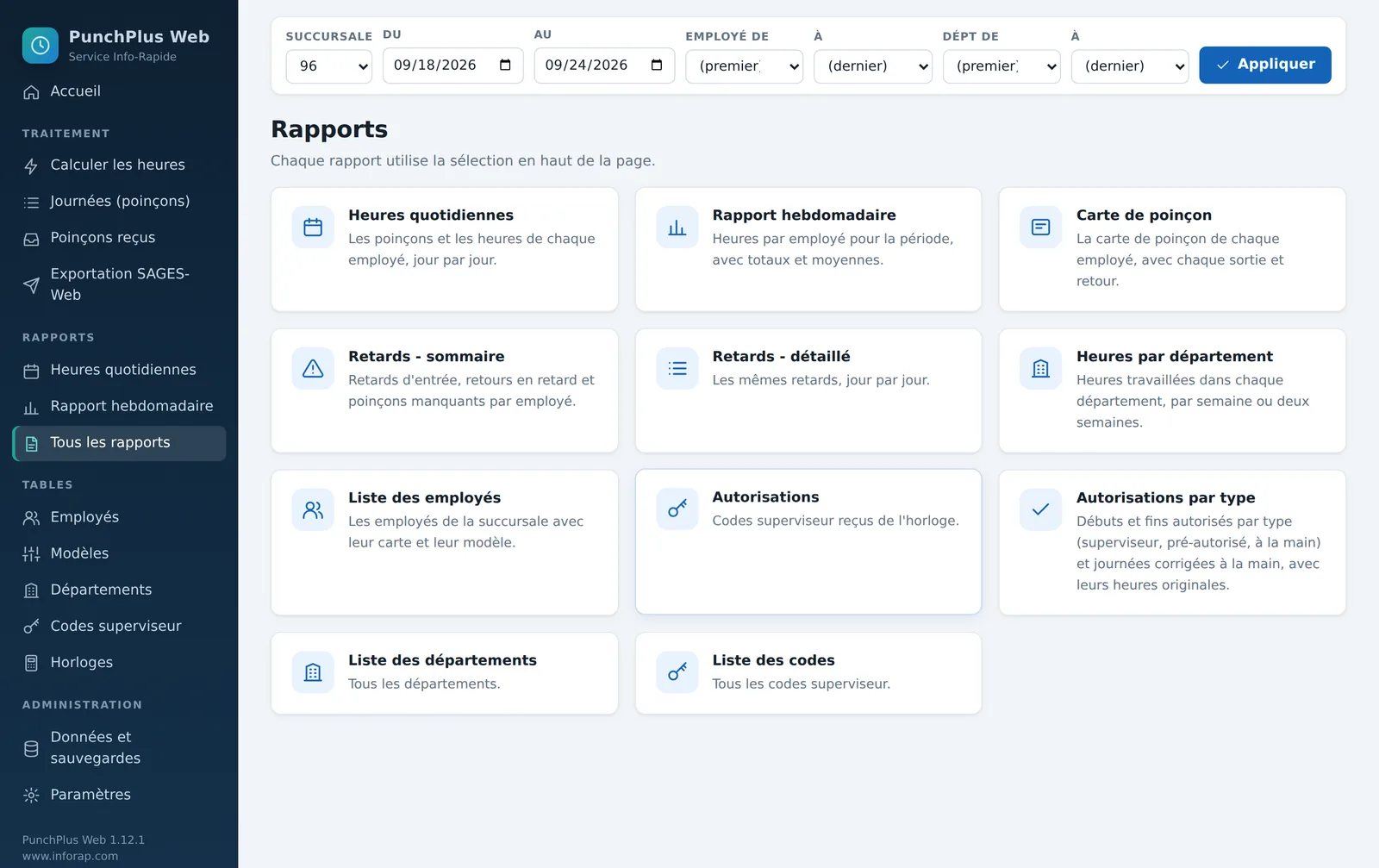Viewport: 1379px width, 868px height.
Task: Click the key icon on Autorisations card
Action: coord(677,509)
